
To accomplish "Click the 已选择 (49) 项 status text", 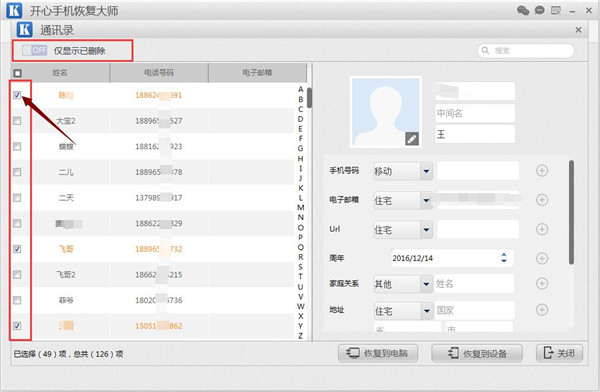I will point(40,354).
